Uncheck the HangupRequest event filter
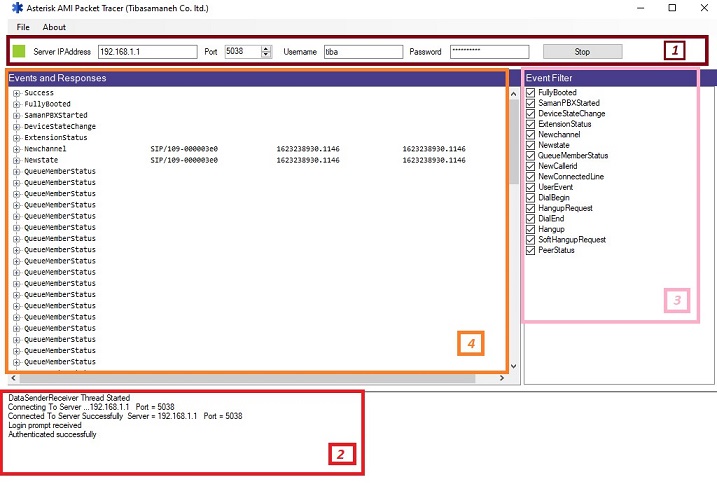Image resolution: width=717 pixels, height=503 pixels. pos(531,208)
